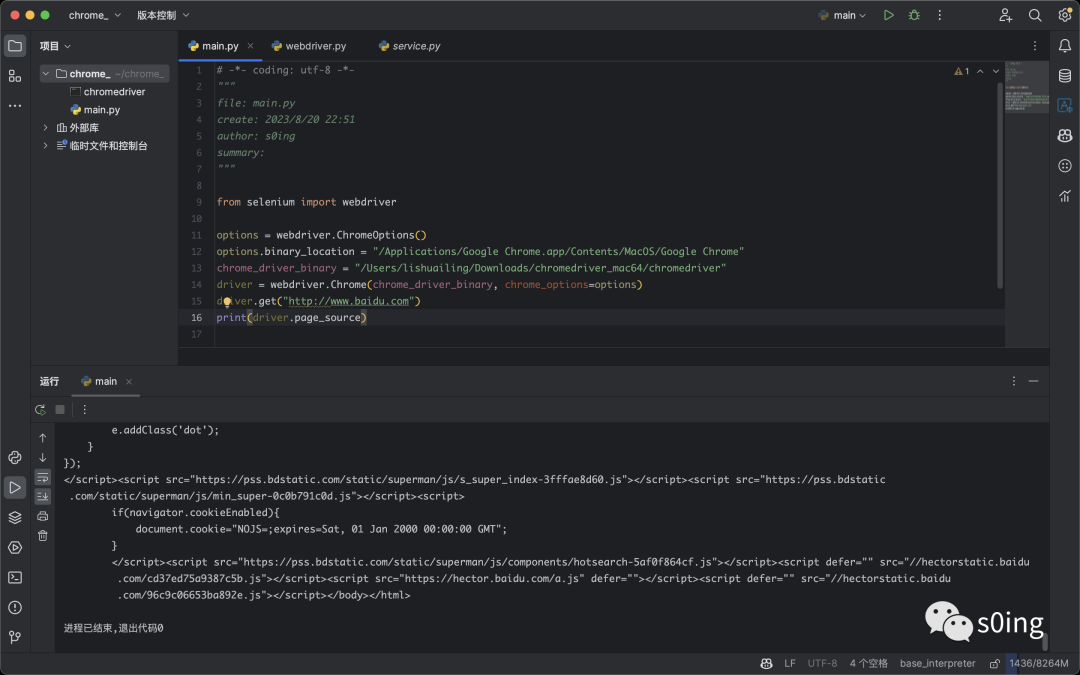This screenshot has height=675, width=1080.
Task: Open Run panel options menu
Action: pos(1014,381)
